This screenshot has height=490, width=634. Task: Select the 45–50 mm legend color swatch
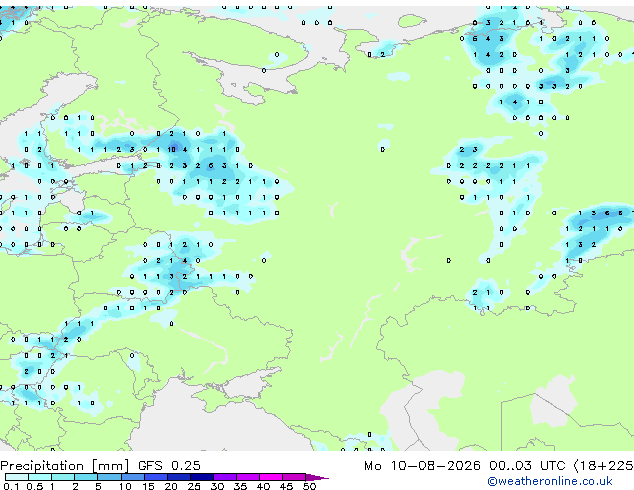click(294, 477)
